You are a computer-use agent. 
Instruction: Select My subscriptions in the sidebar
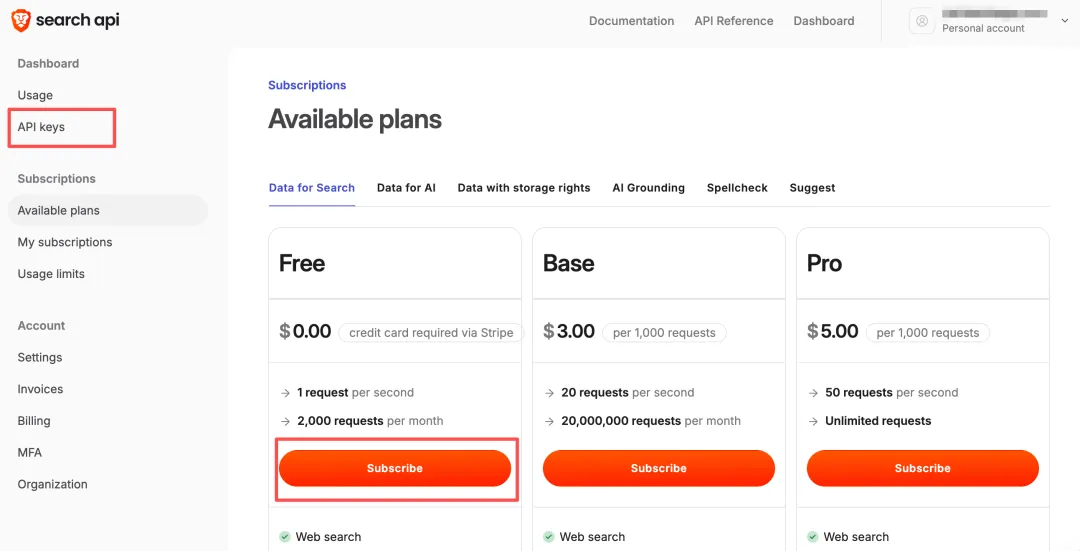pyautogui.click(x=65, y=242)
